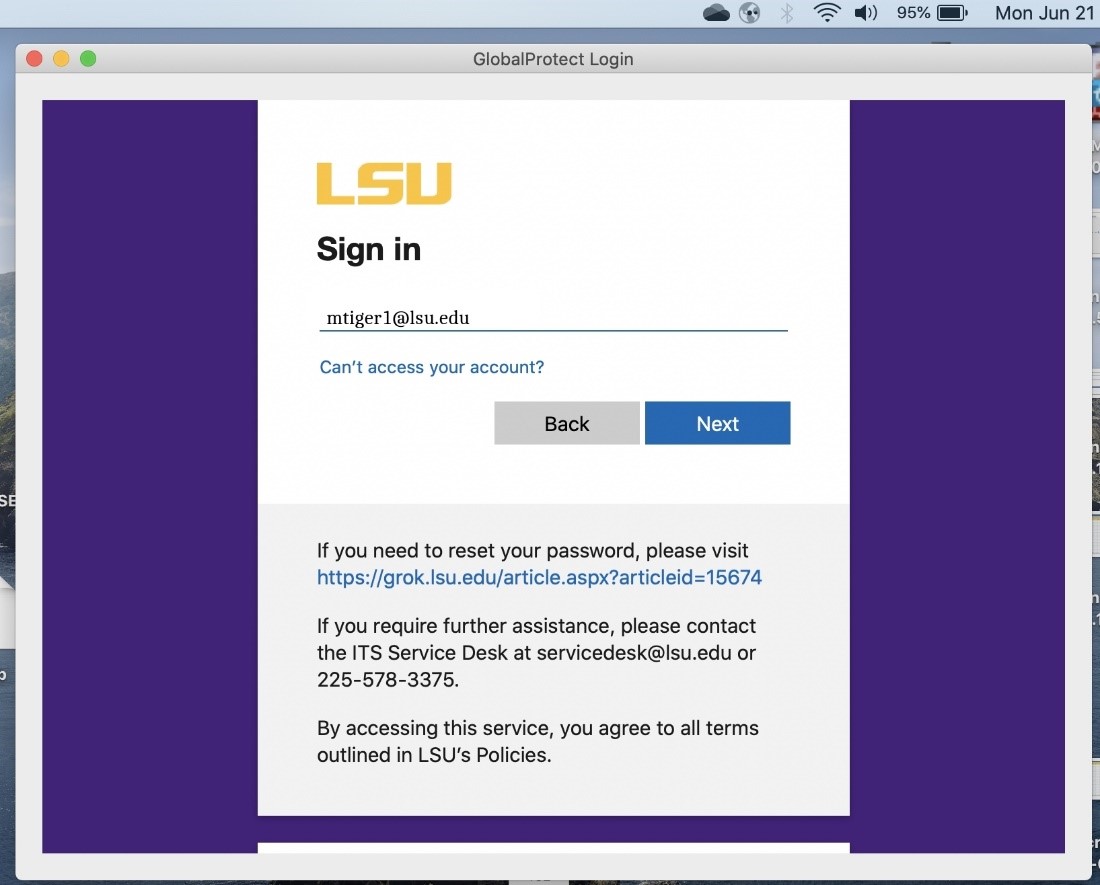Go back using the Back button
Viewport: 1100px width, 885px height.
[x=567, y=423]
